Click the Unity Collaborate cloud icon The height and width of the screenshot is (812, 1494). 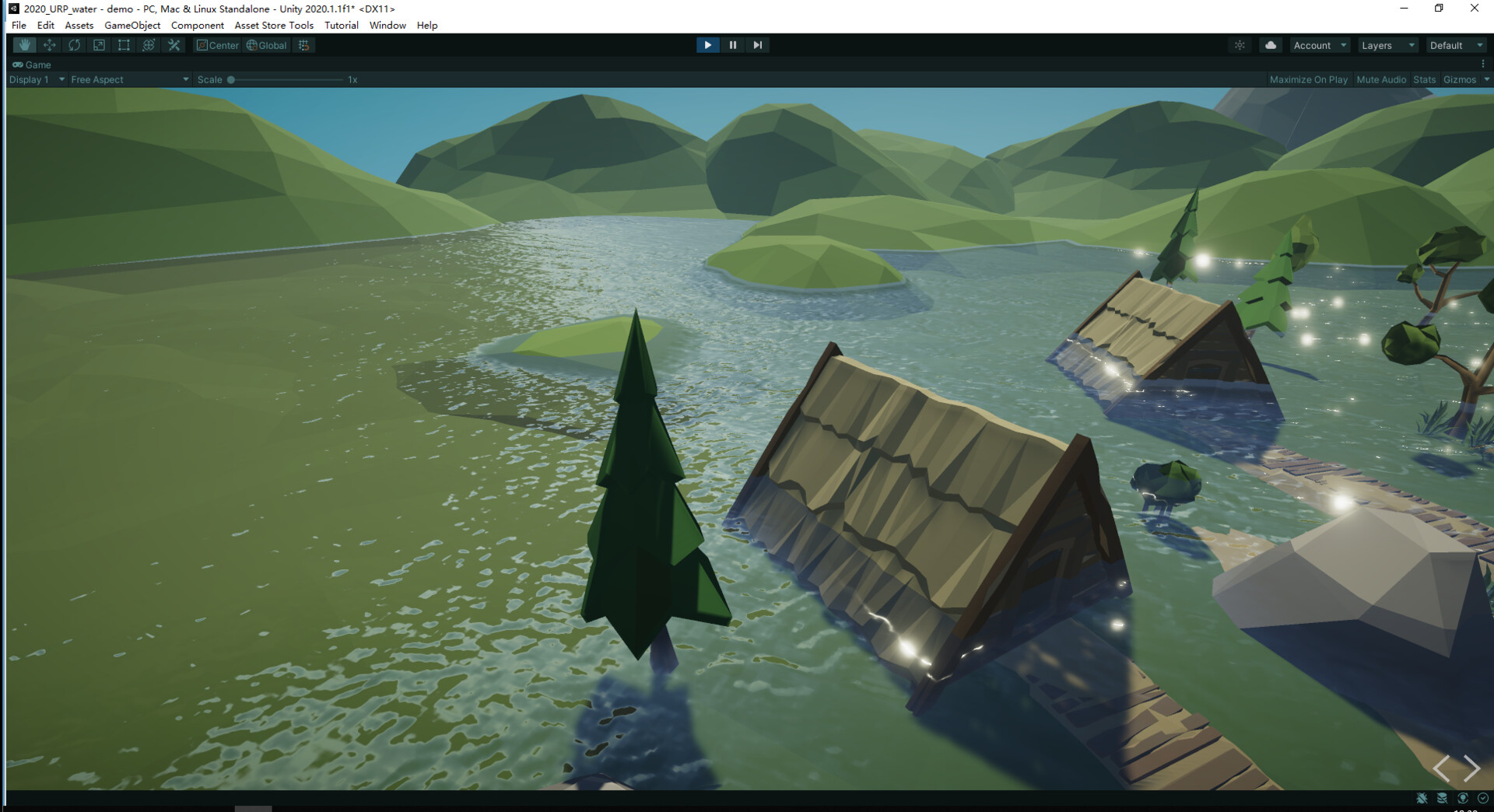1270,44
